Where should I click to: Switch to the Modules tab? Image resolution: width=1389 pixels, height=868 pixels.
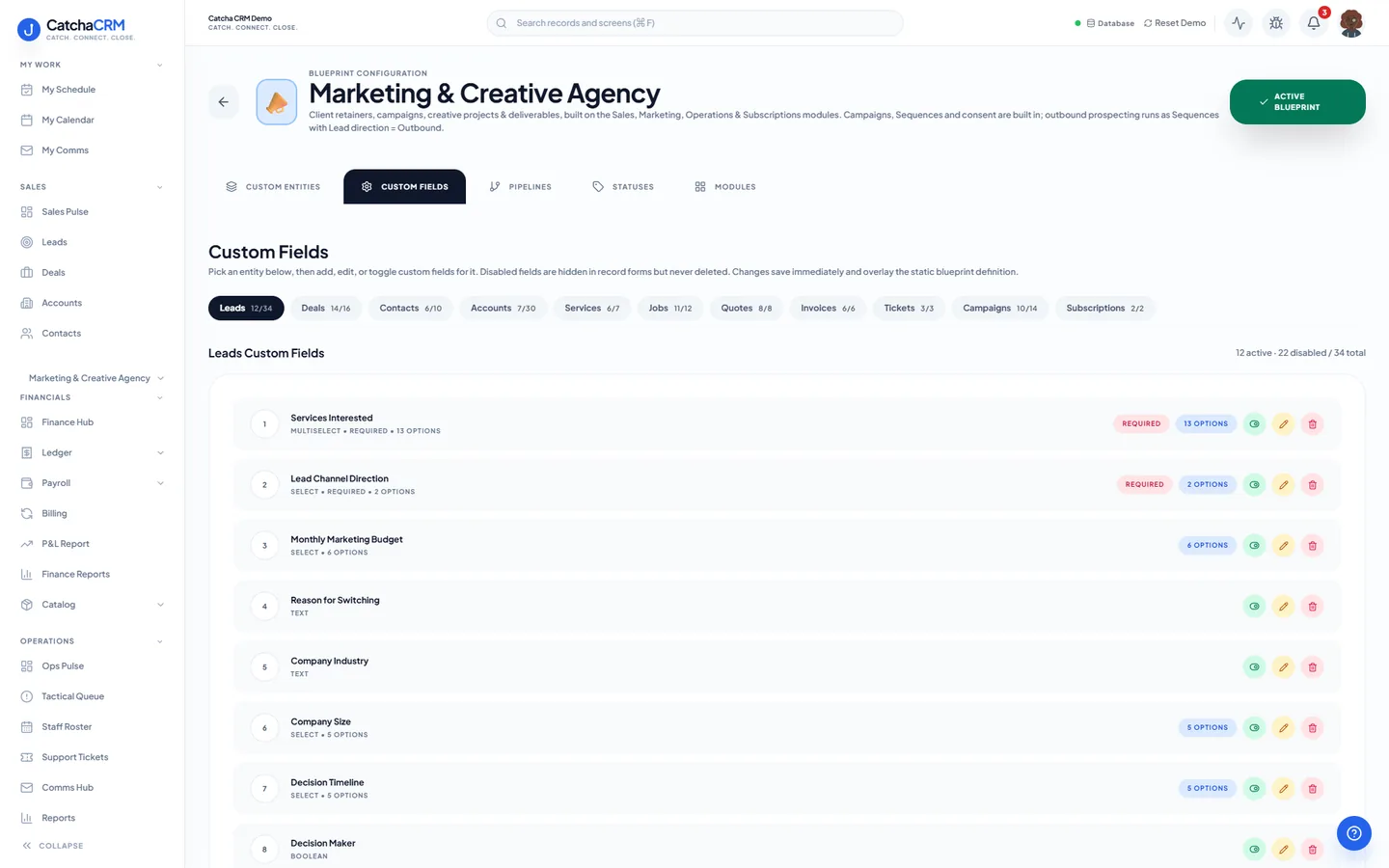pos(725,187)
